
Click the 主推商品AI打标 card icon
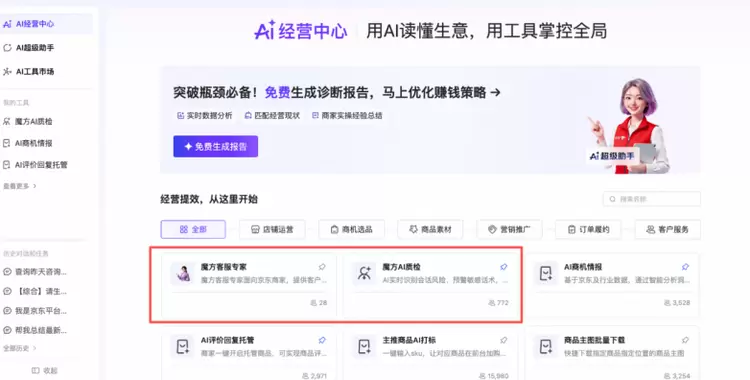click(364, 347)
